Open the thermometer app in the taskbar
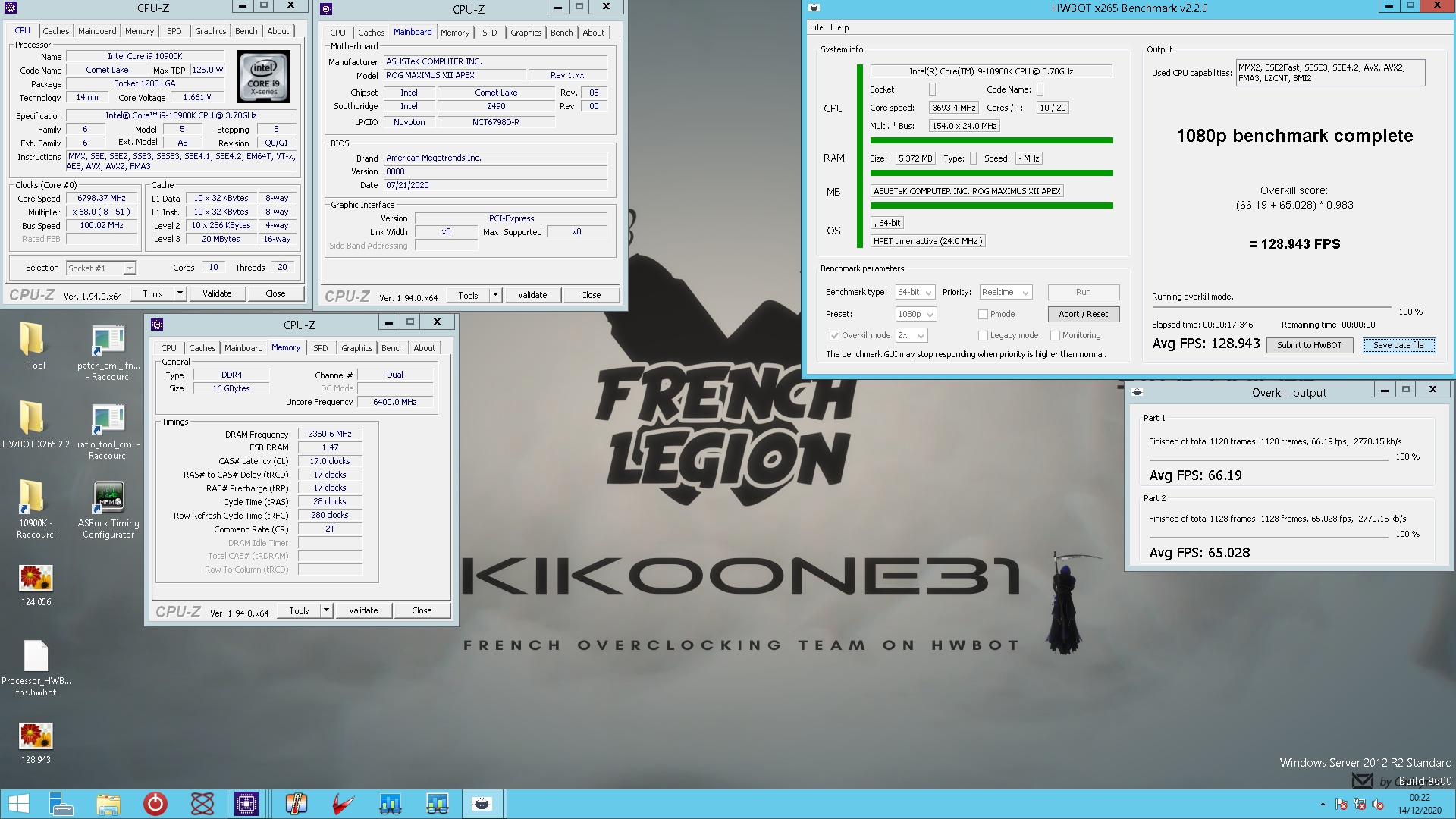 click(x=297, y=804)
